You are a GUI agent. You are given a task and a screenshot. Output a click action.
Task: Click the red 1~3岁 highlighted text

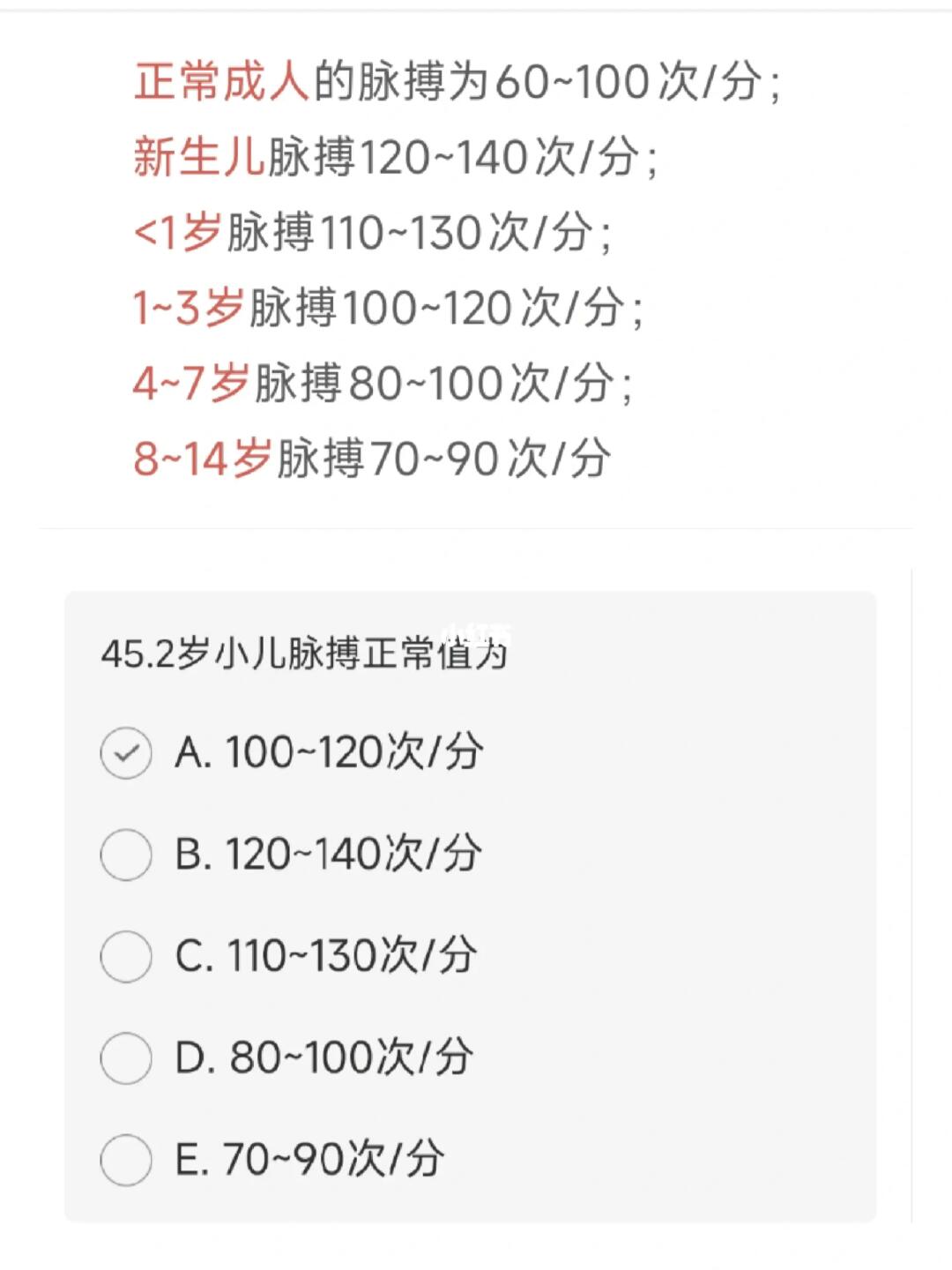[189, 308]
